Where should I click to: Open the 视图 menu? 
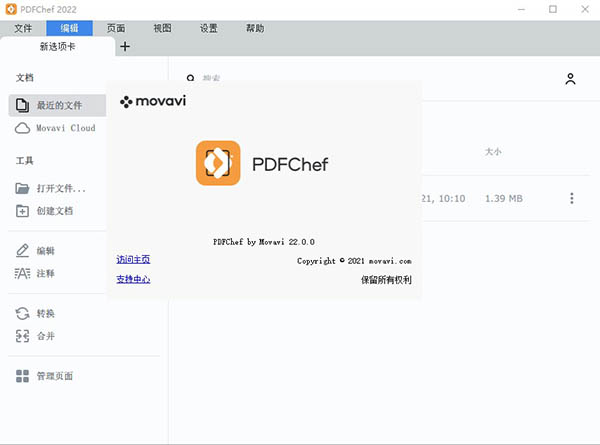click(x=162, y=28)
